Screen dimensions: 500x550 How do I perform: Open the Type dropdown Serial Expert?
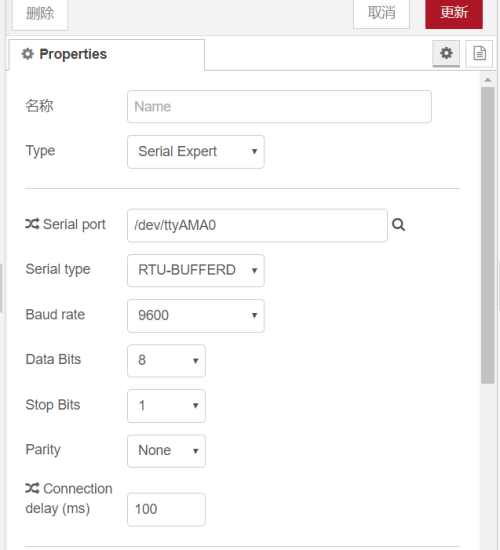click(x=196, y=152)
